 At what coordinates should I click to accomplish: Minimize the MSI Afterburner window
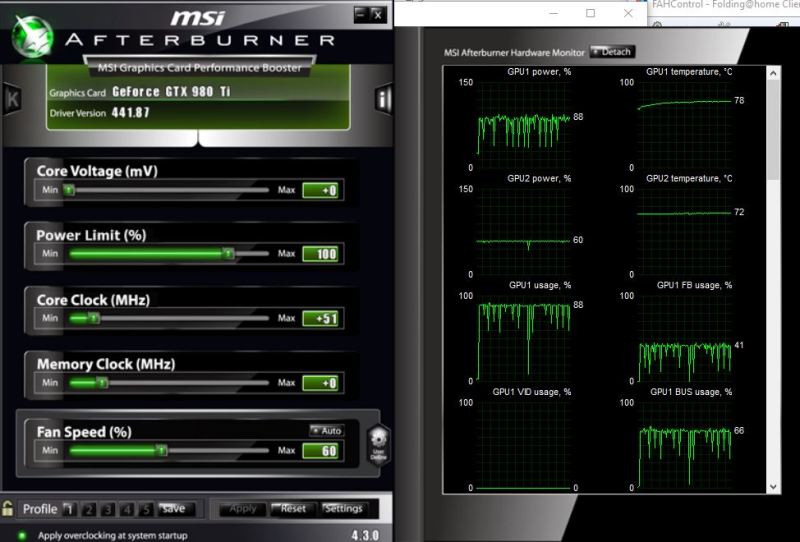click(361, 14)
